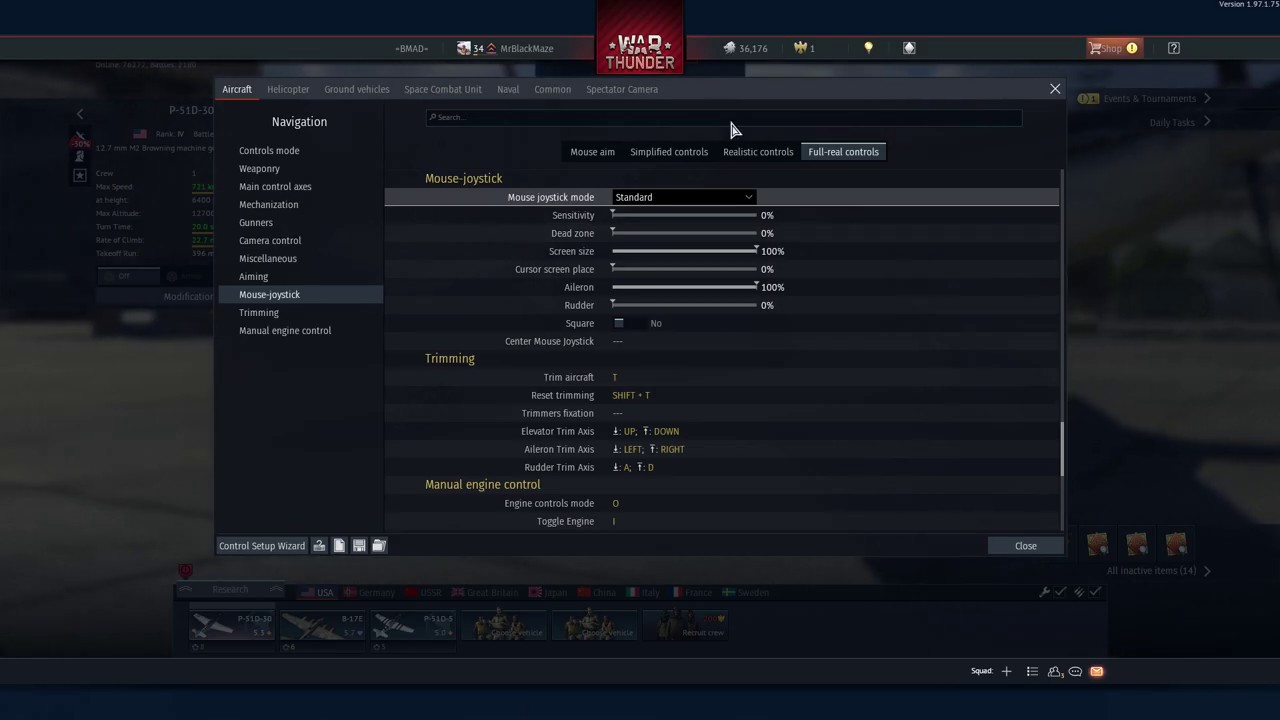This screenshot has width=1280, height=720.
Task: Open the help question mark icon
Action: point(1174,48)
